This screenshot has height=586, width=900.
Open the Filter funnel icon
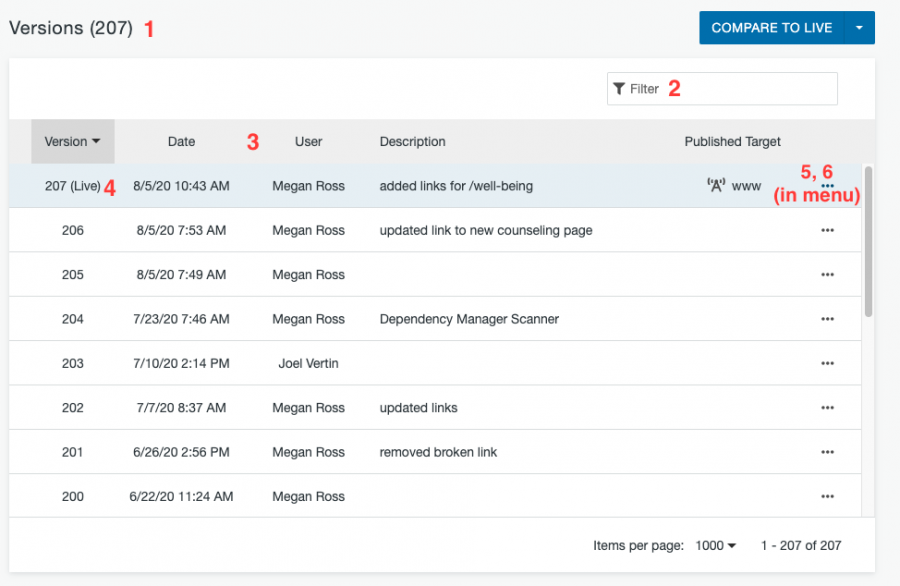[x=620, y=88]
